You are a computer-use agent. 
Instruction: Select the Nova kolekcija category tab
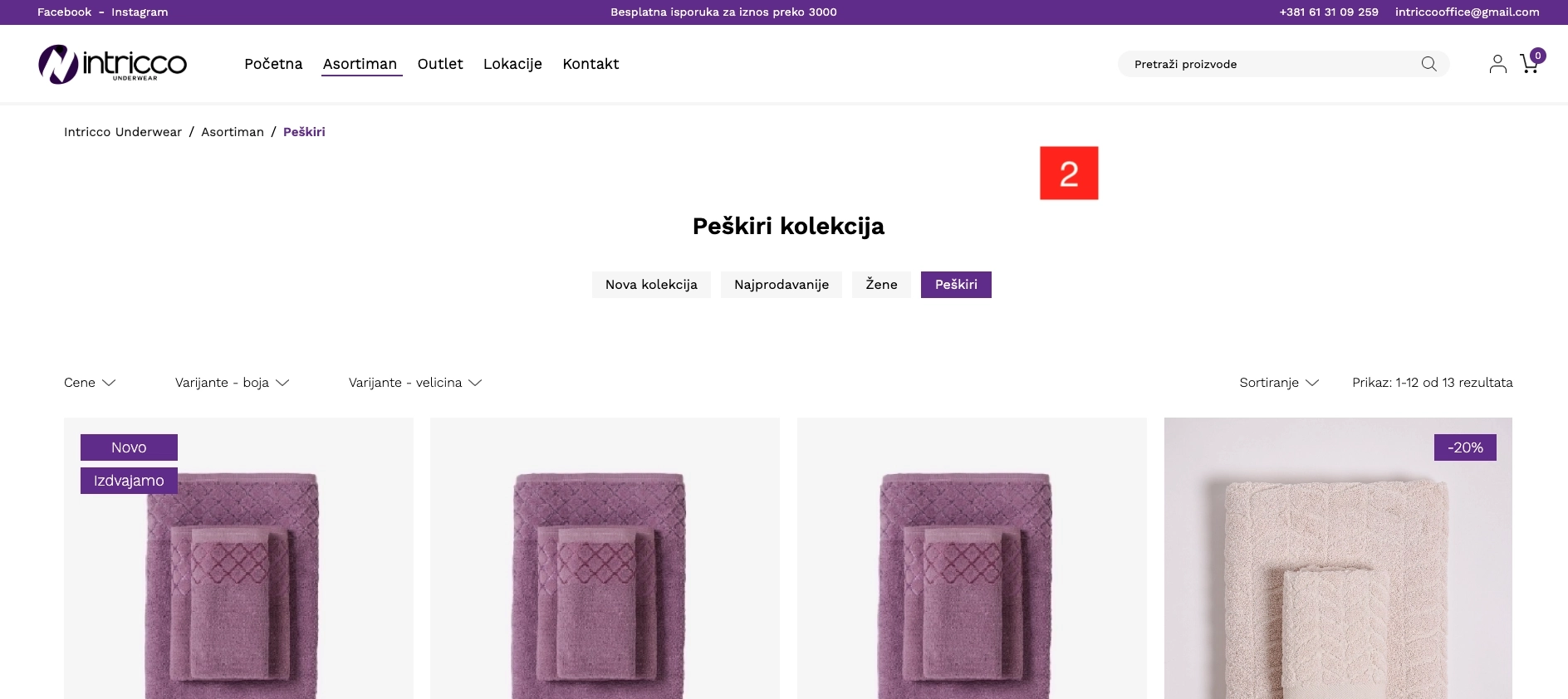tap(651, 285)
